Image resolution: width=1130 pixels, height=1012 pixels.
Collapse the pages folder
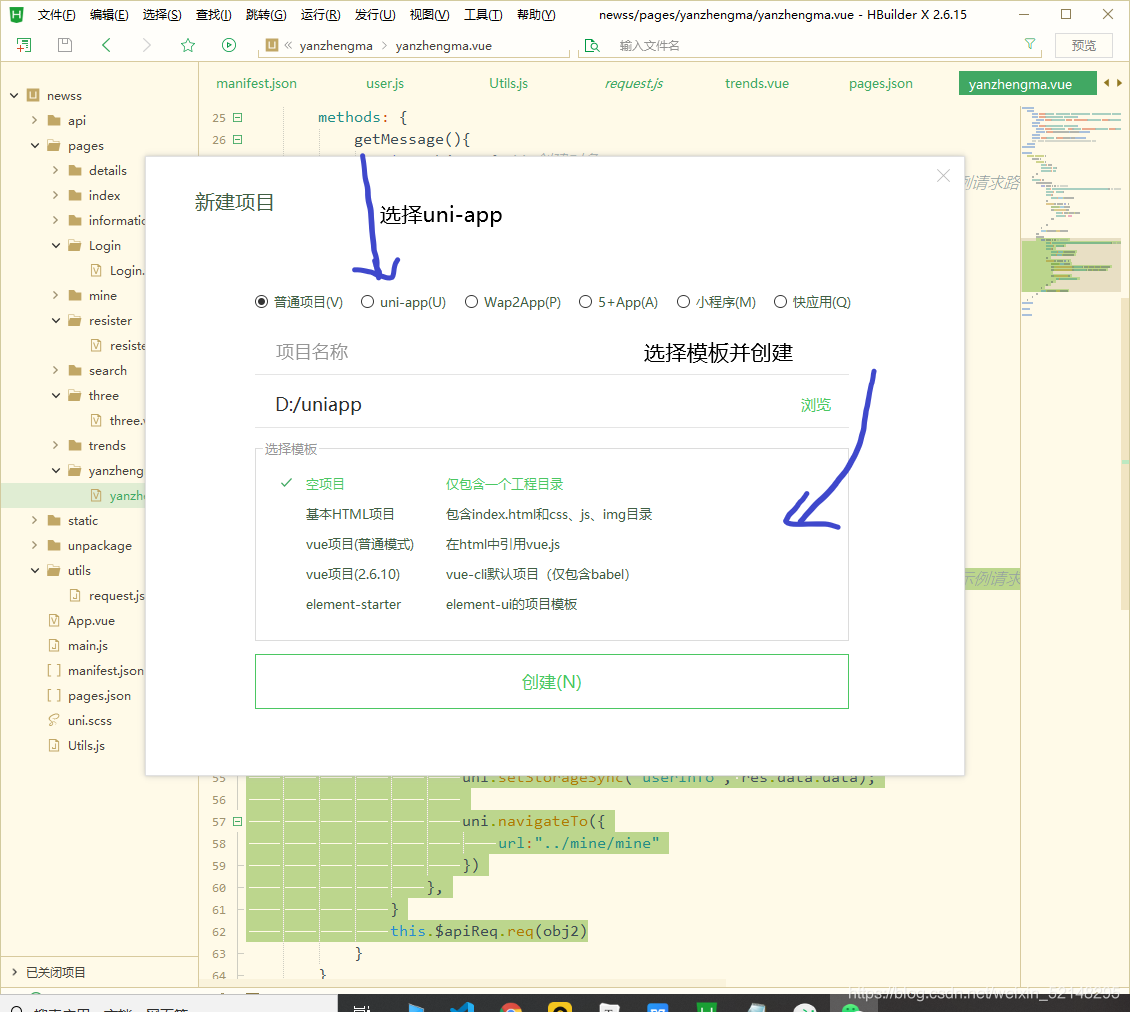(x=35, y=146)
